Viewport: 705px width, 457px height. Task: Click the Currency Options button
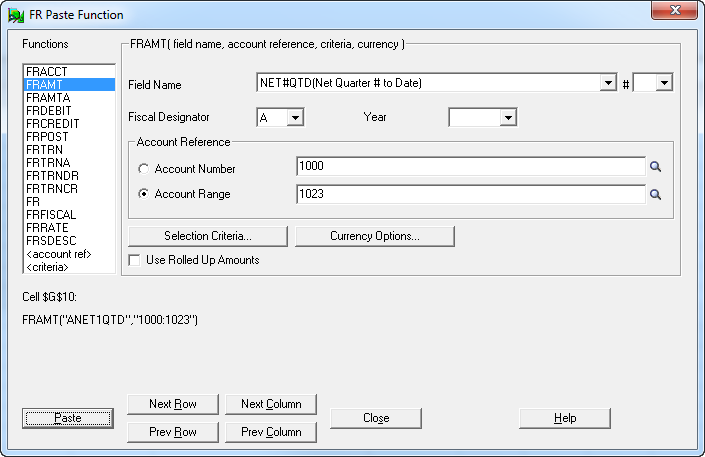pyautogui.click(x=375, y=236)
